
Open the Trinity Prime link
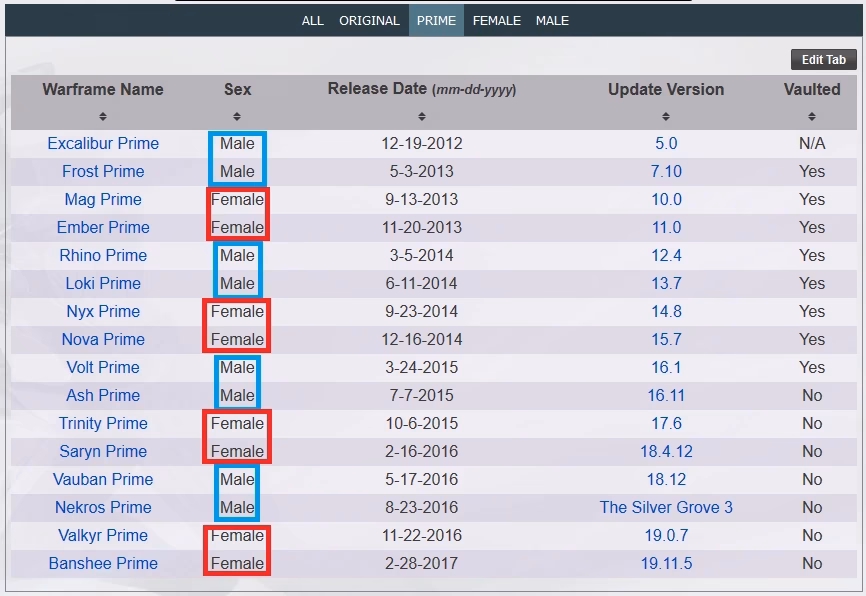pyautogui.click(x=103, y=424)
